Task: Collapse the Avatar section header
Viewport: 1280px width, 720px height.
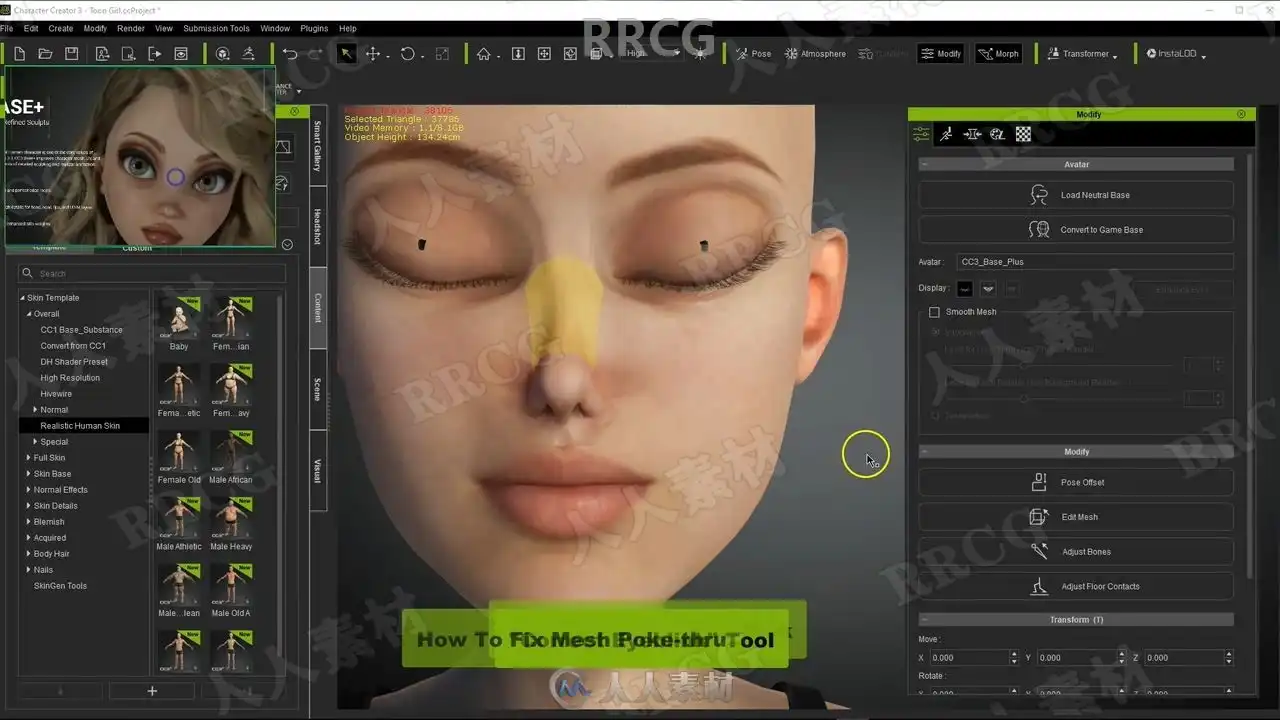Action: tap(1076, 164)
